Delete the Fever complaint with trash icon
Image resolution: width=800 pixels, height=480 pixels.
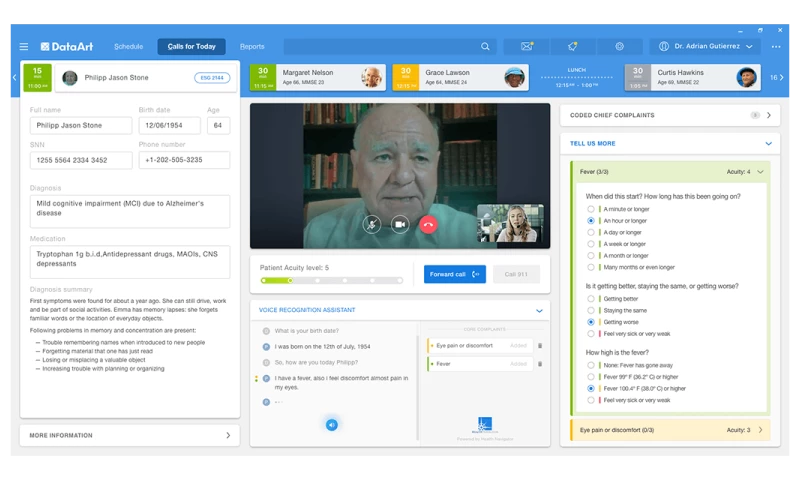click(x=540, y=364)
